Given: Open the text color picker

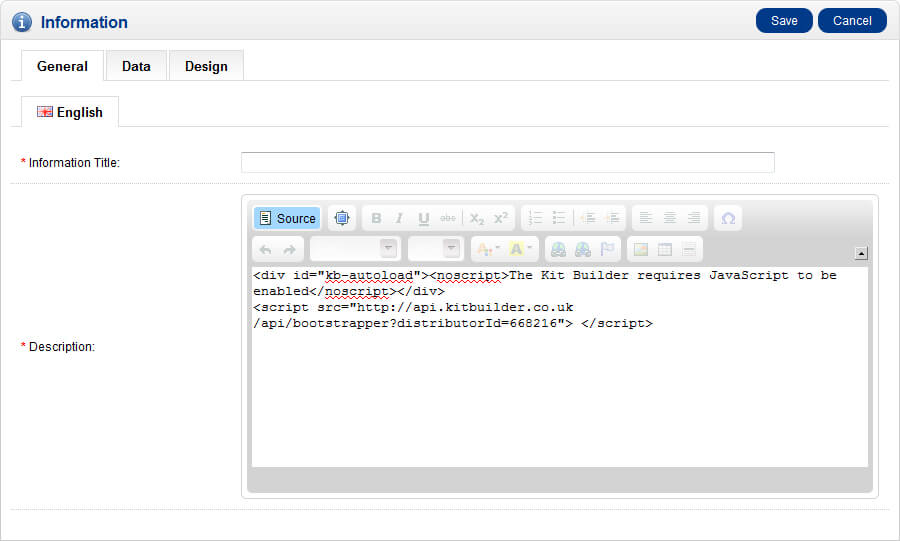Looking at the screenshot, I should point(488,250).
